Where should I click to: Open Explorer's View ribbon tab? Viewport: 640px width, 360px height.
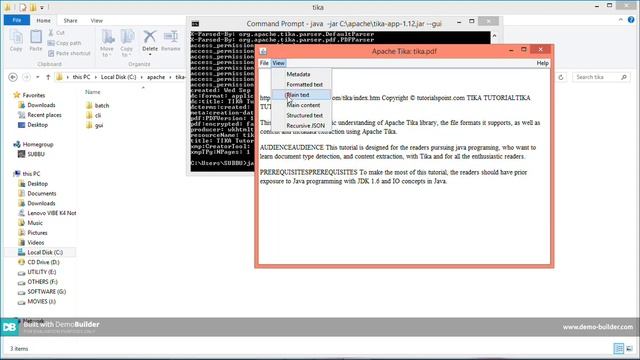(97, 20)
